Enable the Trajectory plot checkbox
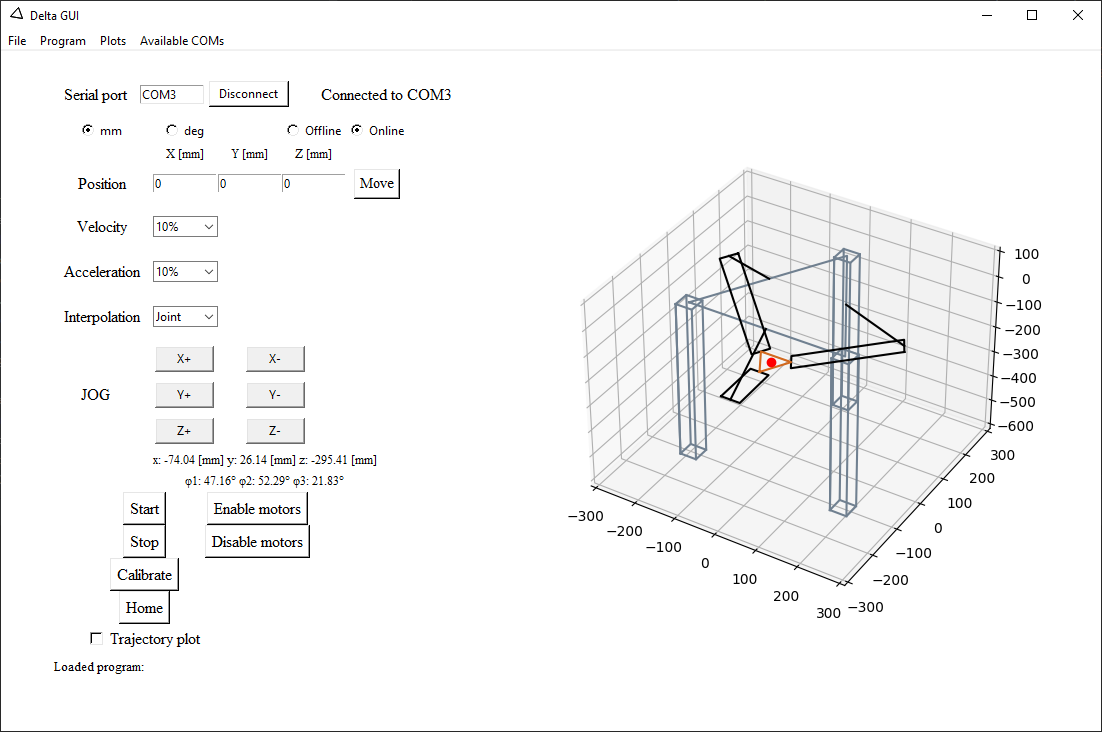This screenshot has width=1102, height=732. (x=96, y=639)
